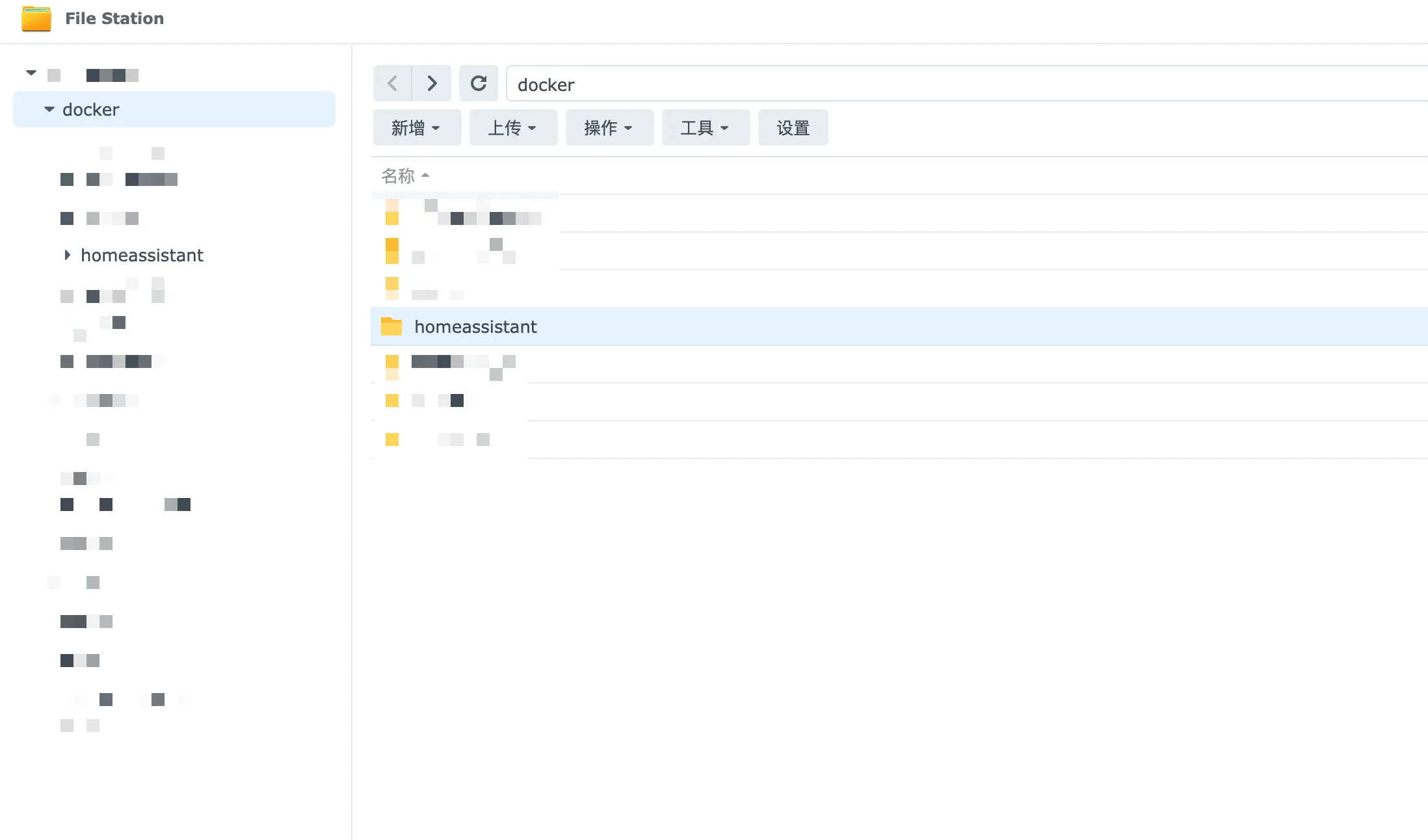The image size is (1428, 840).
Task: Click the File Station title text
Action: click(x=114, y=19)
